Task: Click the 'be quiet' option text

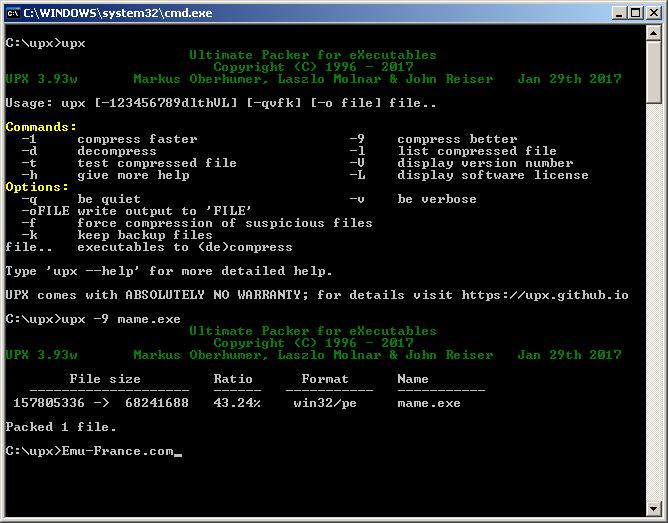Action: click(109, 199)
